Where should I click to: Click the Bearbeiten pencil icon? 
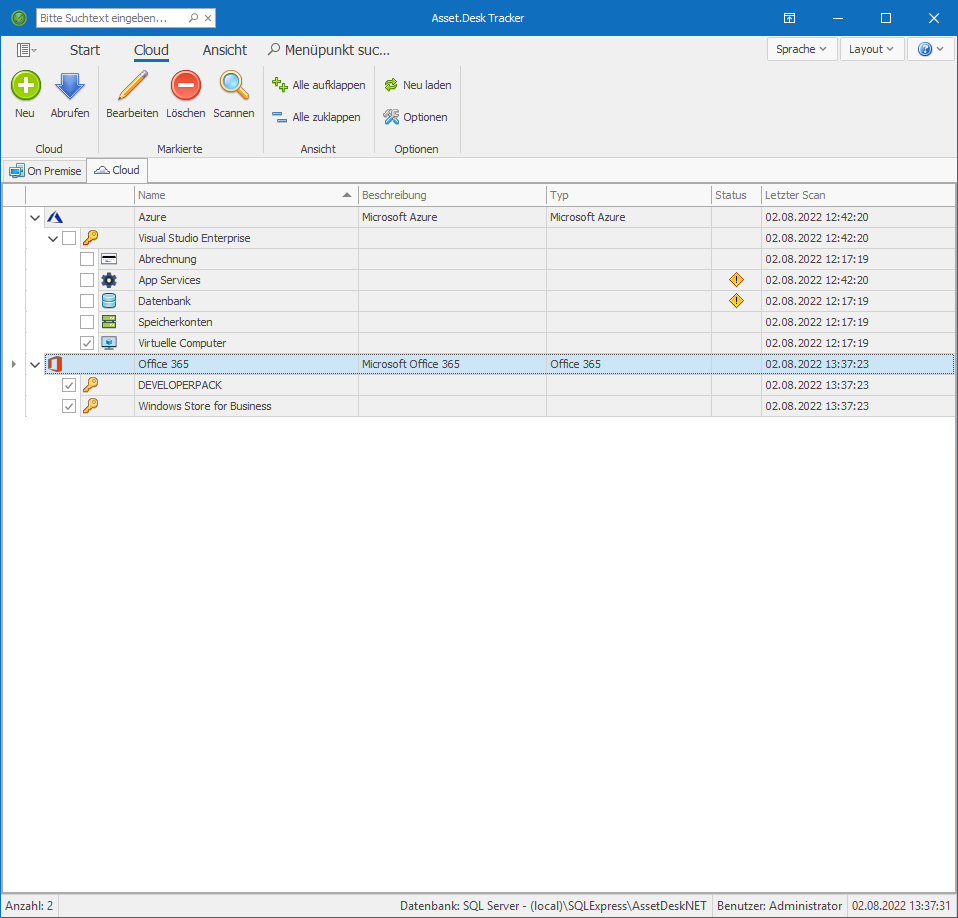point(132,87)
